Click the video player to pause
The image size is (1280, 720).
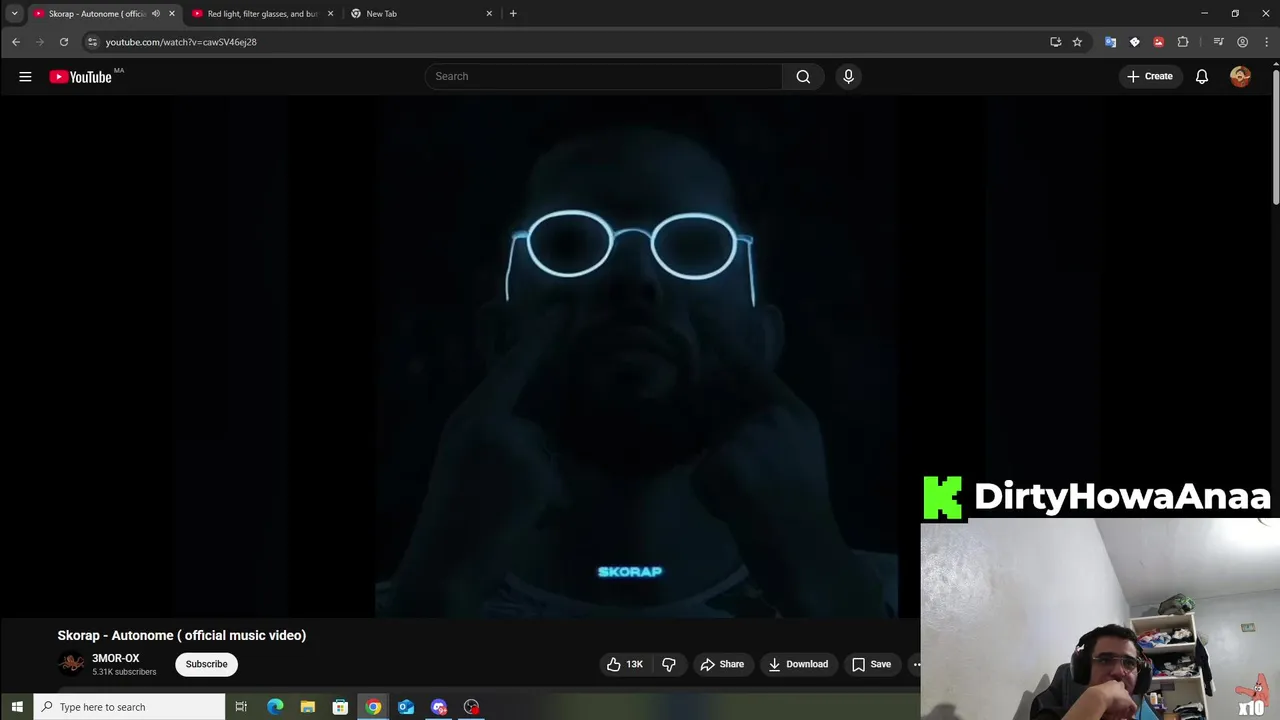[636, 357]
